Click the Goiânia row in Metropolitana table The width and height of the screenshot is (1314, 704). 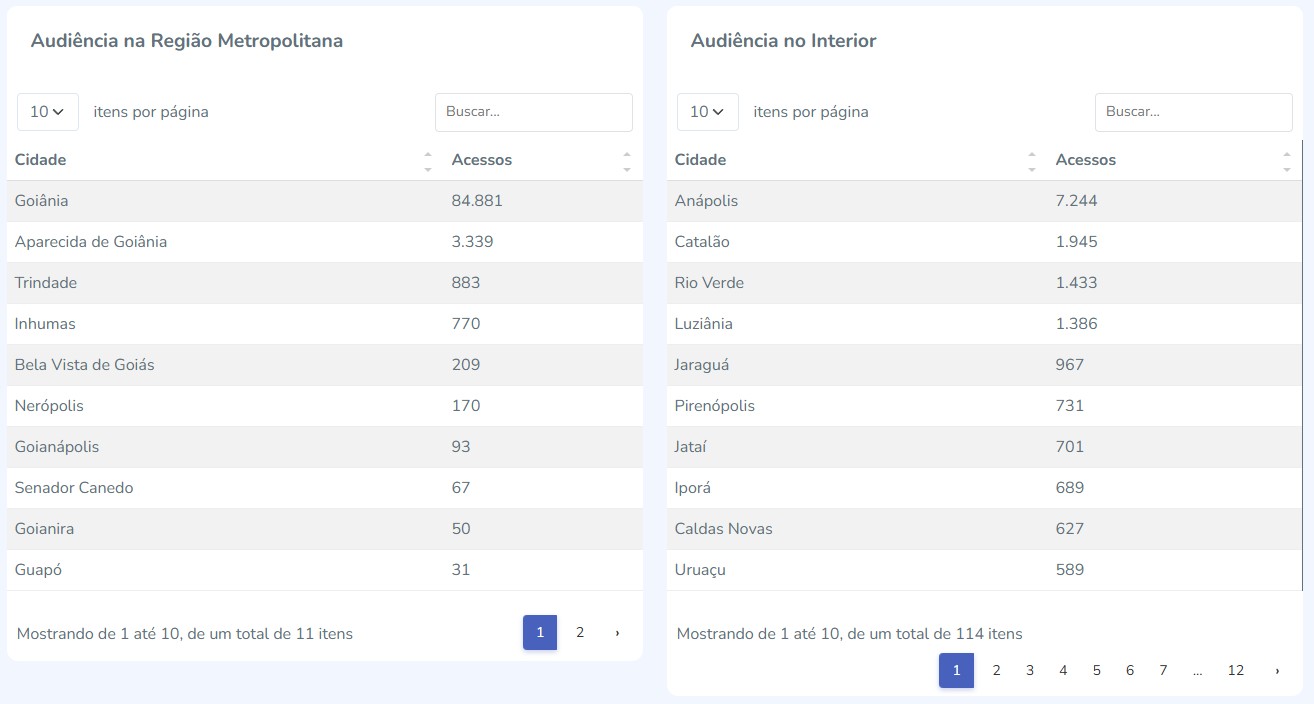324,201
